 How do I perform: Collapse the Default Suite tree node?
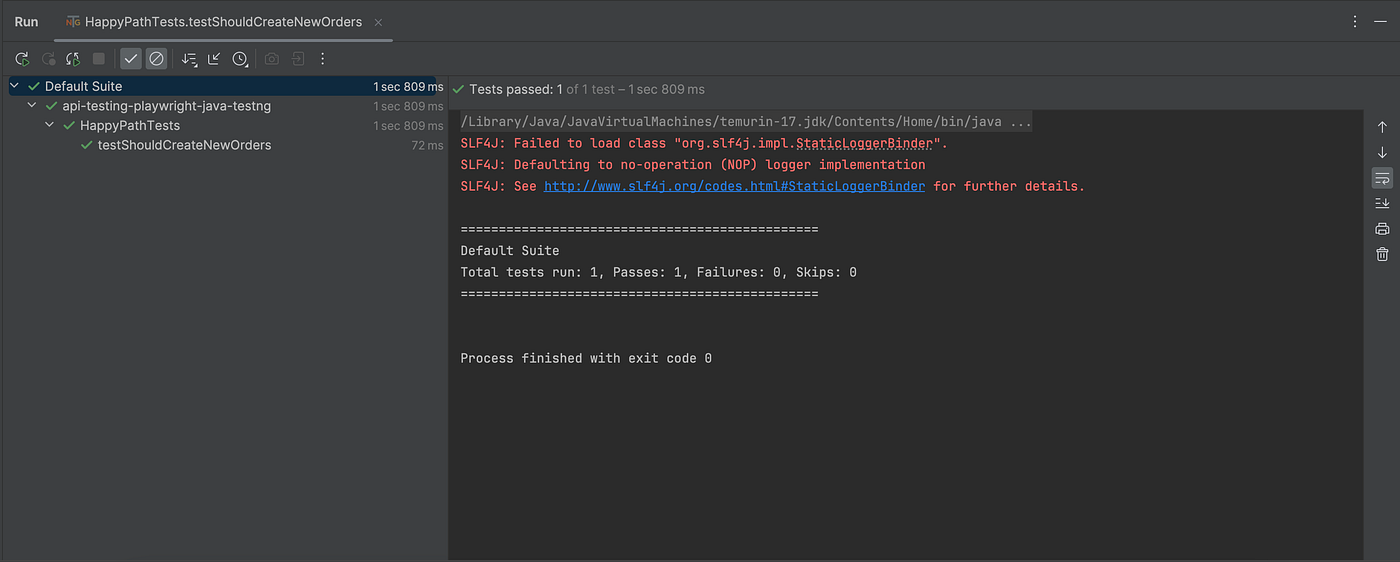click(14, 86)
